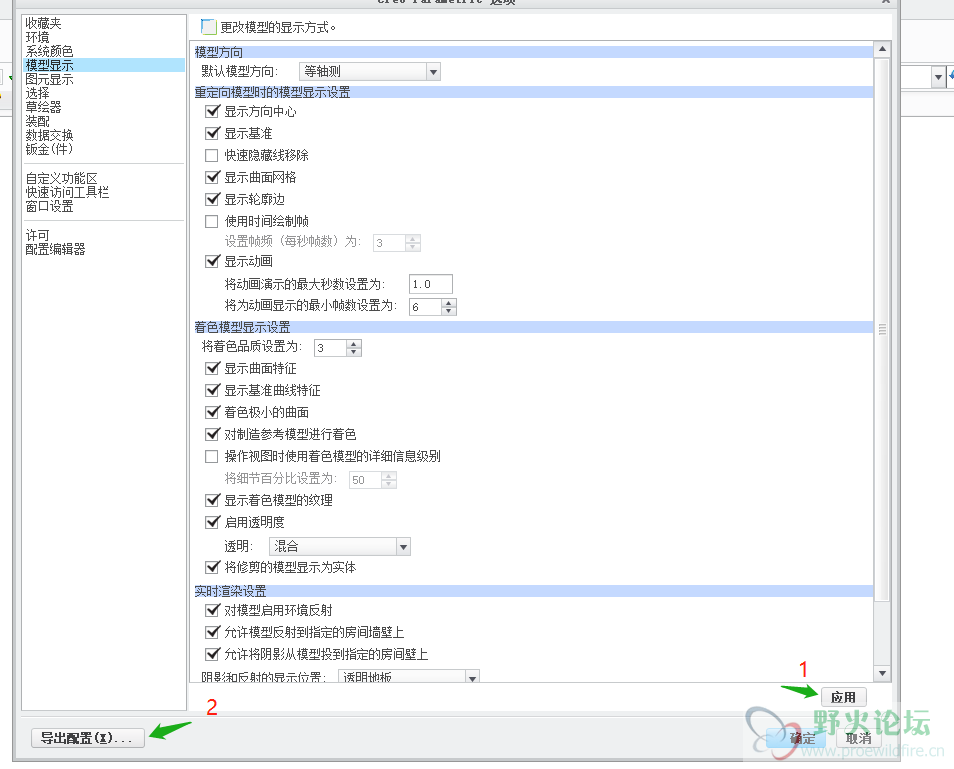Toggle 显示轮廓边 checkbox

tap(212, 199)
